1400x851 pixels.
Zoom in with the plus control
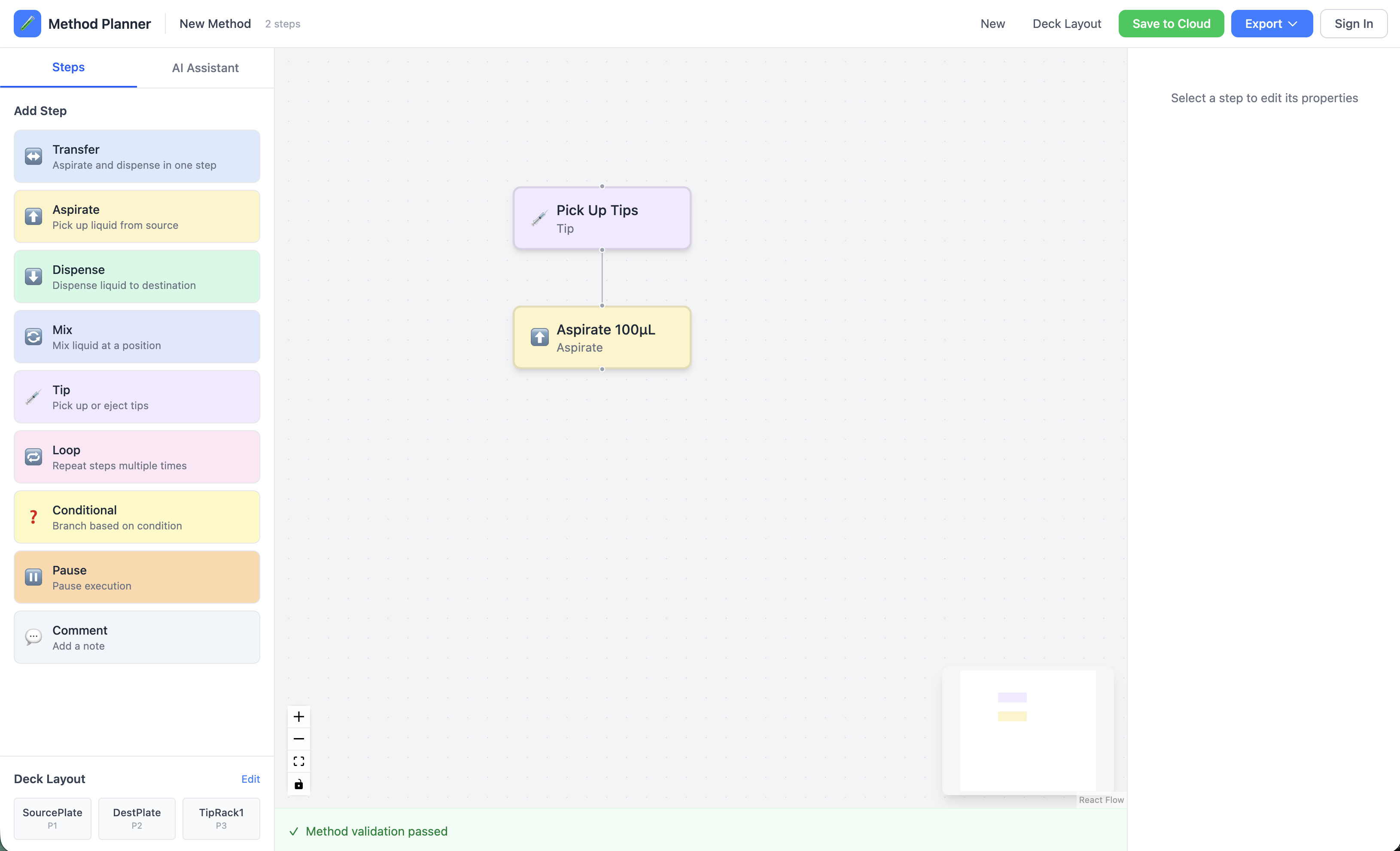[x=299, y=717]
